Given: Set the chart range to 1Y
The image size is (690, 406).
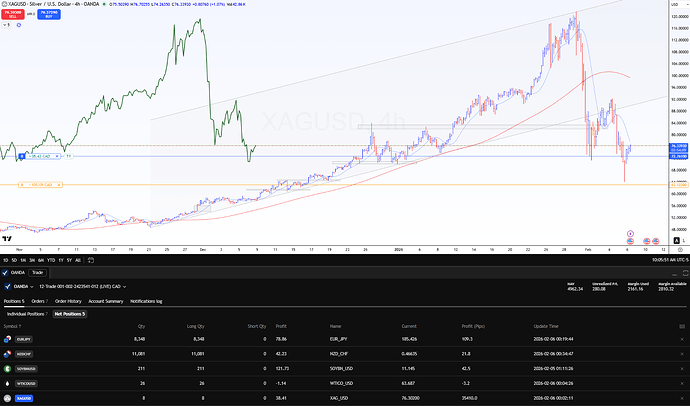Looking at the screenshot, I should pyautogui.click(x=61, y=260).
